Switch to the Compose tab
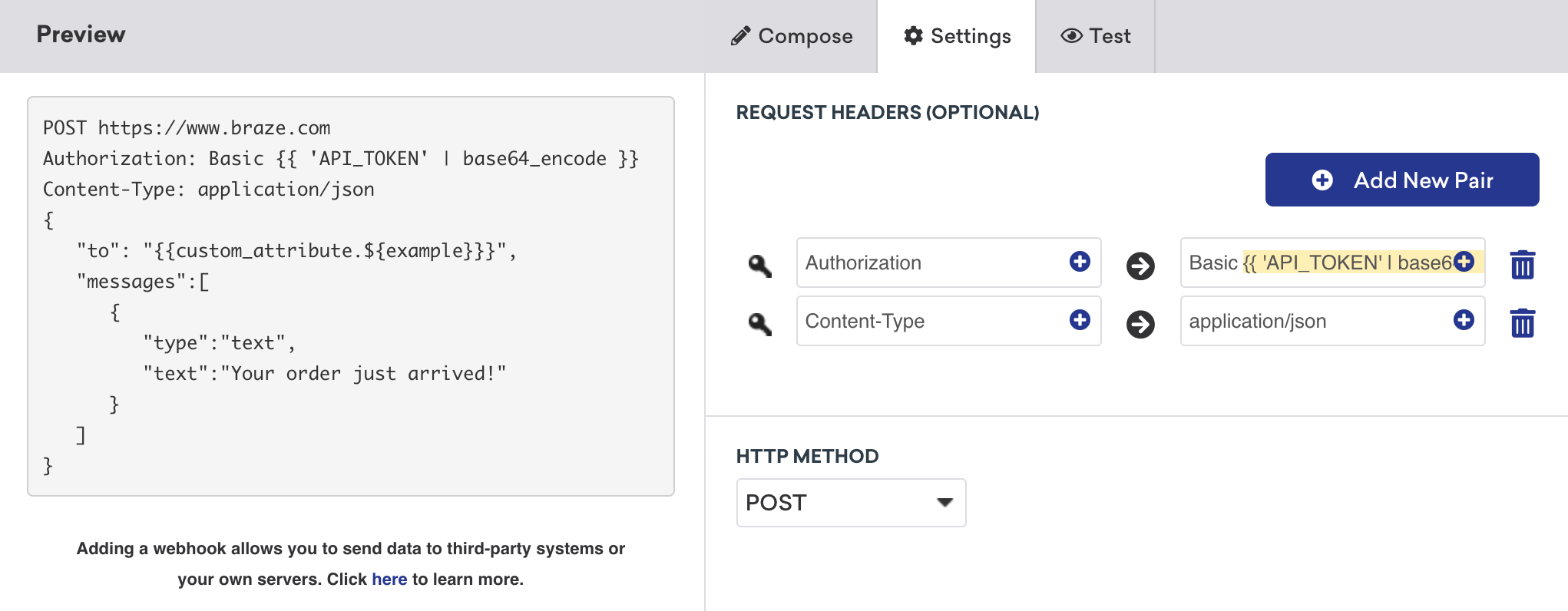 tap(791, 36)
